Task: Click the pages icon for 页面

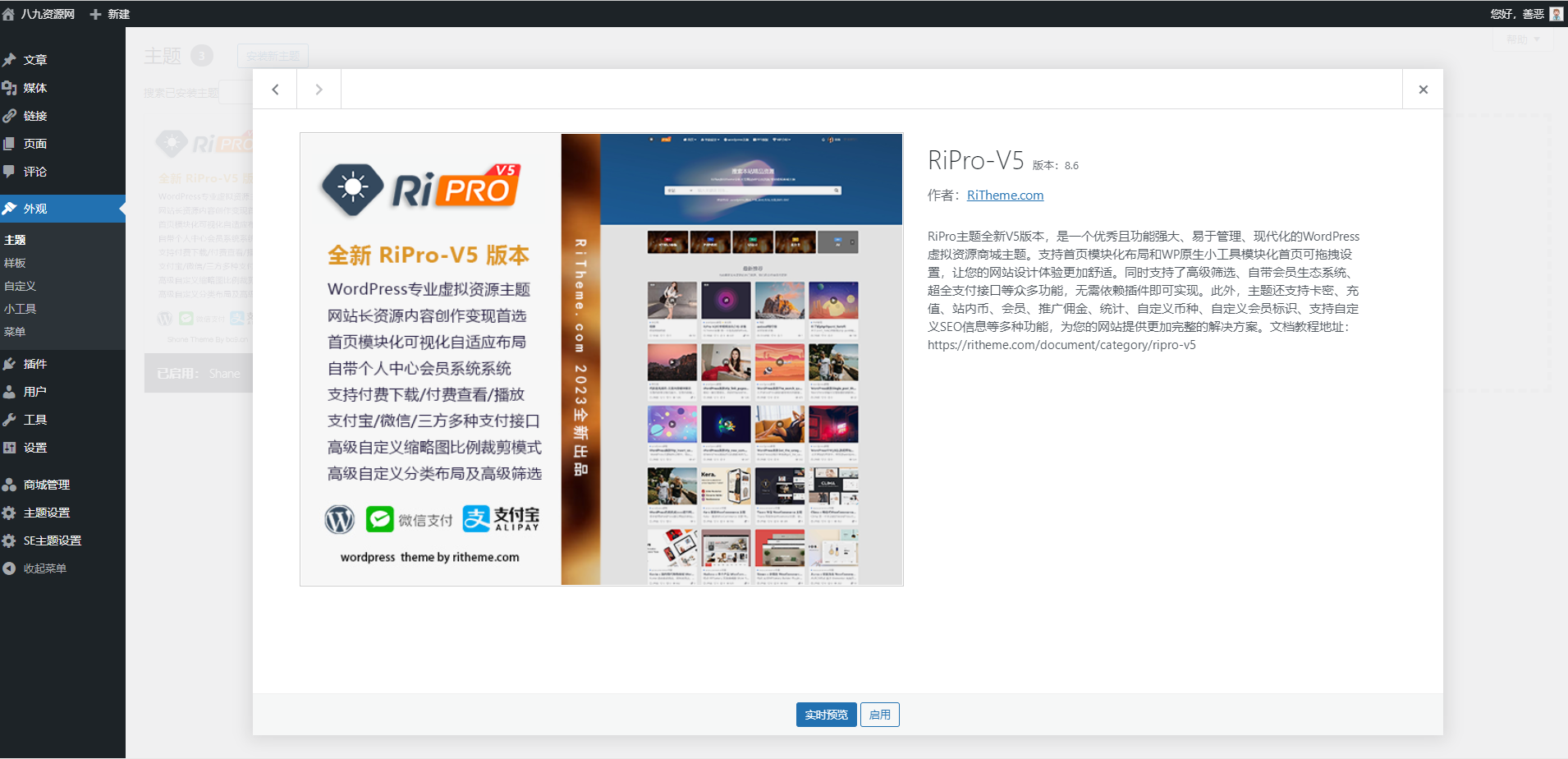Action: point(9,144)
